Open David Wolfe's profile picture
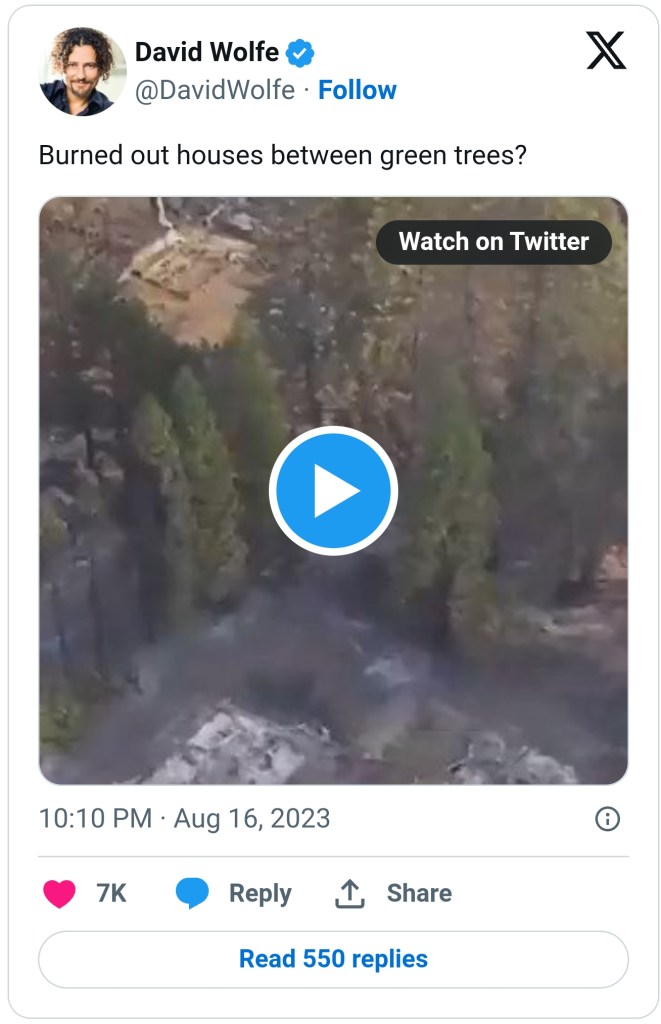Viewport: 661px width, 1024px height. tap(83, 71)
